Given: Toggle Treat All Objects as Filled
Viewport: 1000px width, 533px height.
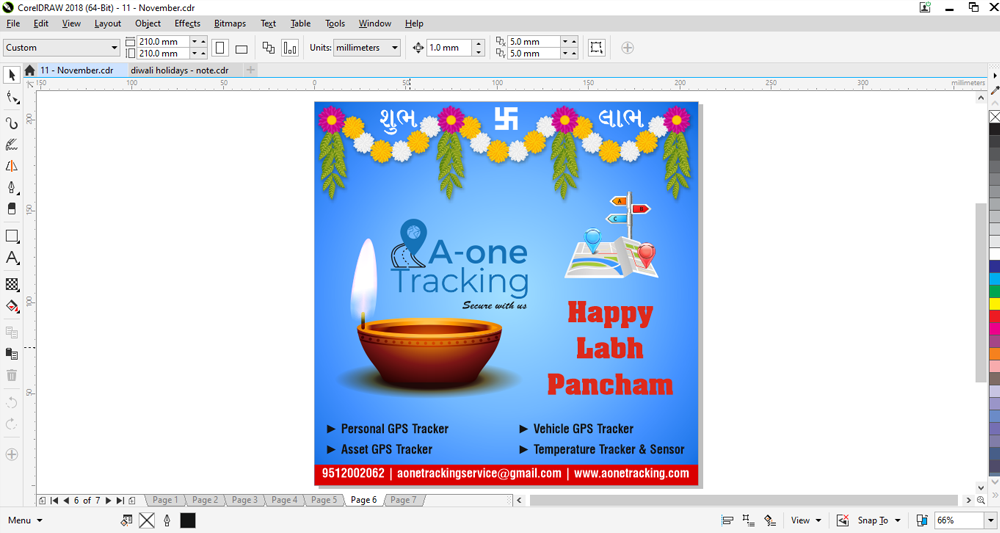Looking at the screenshot, I should (596, 48).
